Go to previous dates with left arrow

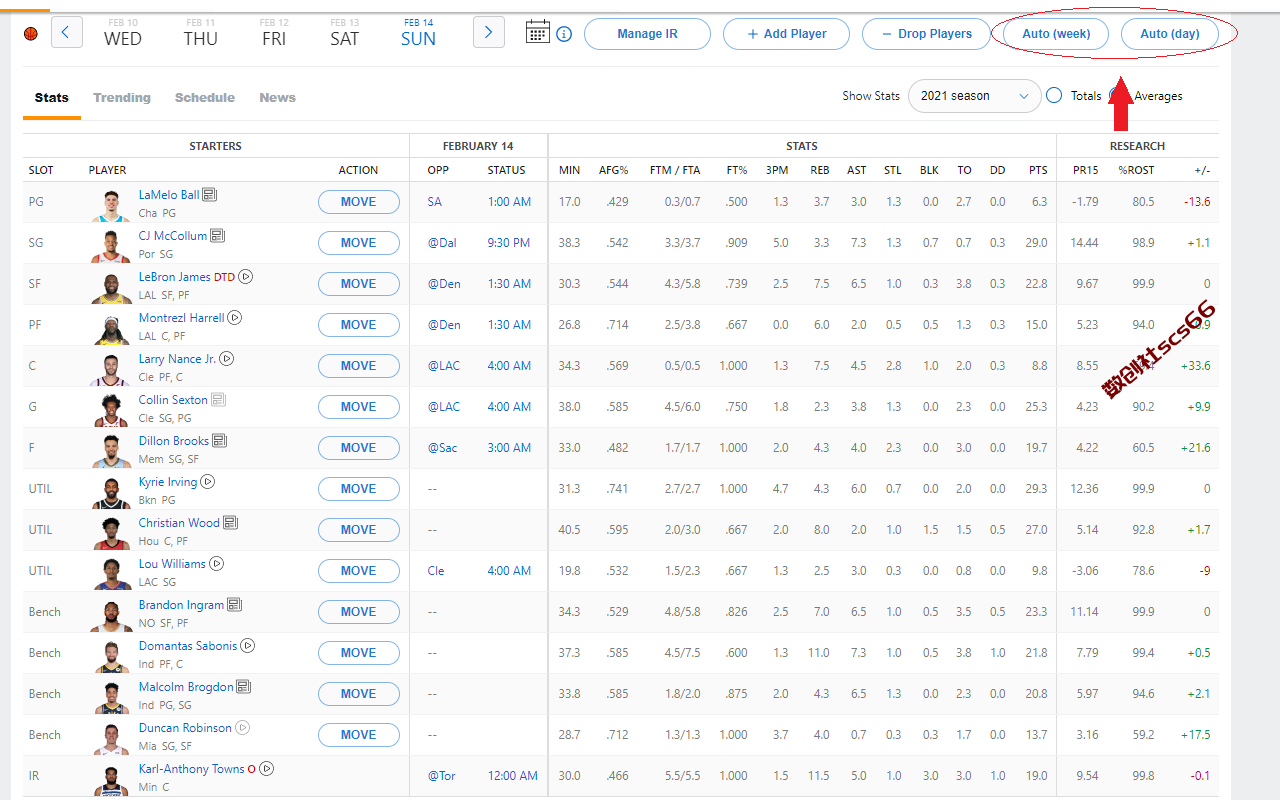(66, 32)
